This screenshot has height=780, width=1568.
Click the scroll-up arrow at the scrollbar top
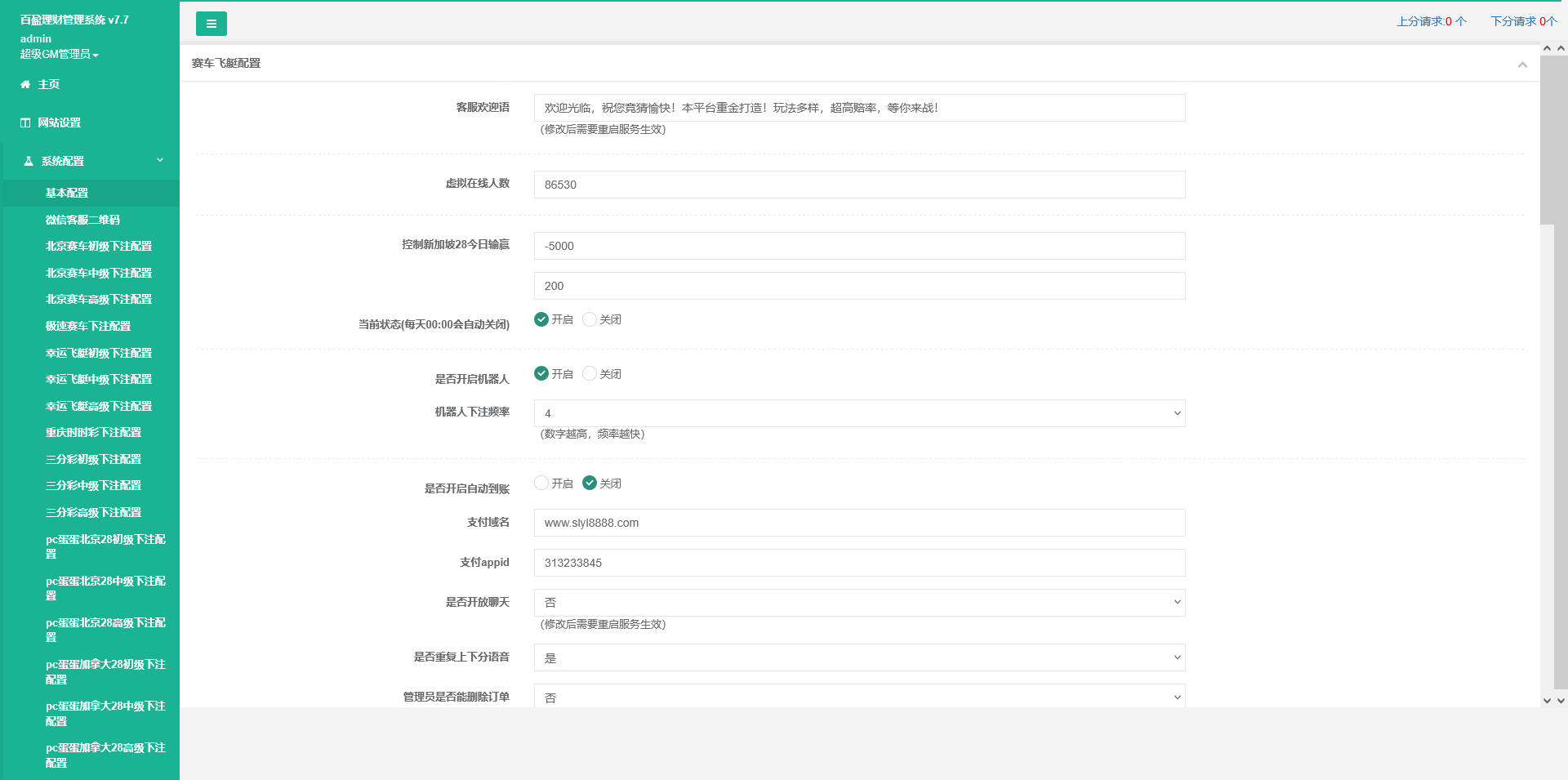(x=1547, y=49)
